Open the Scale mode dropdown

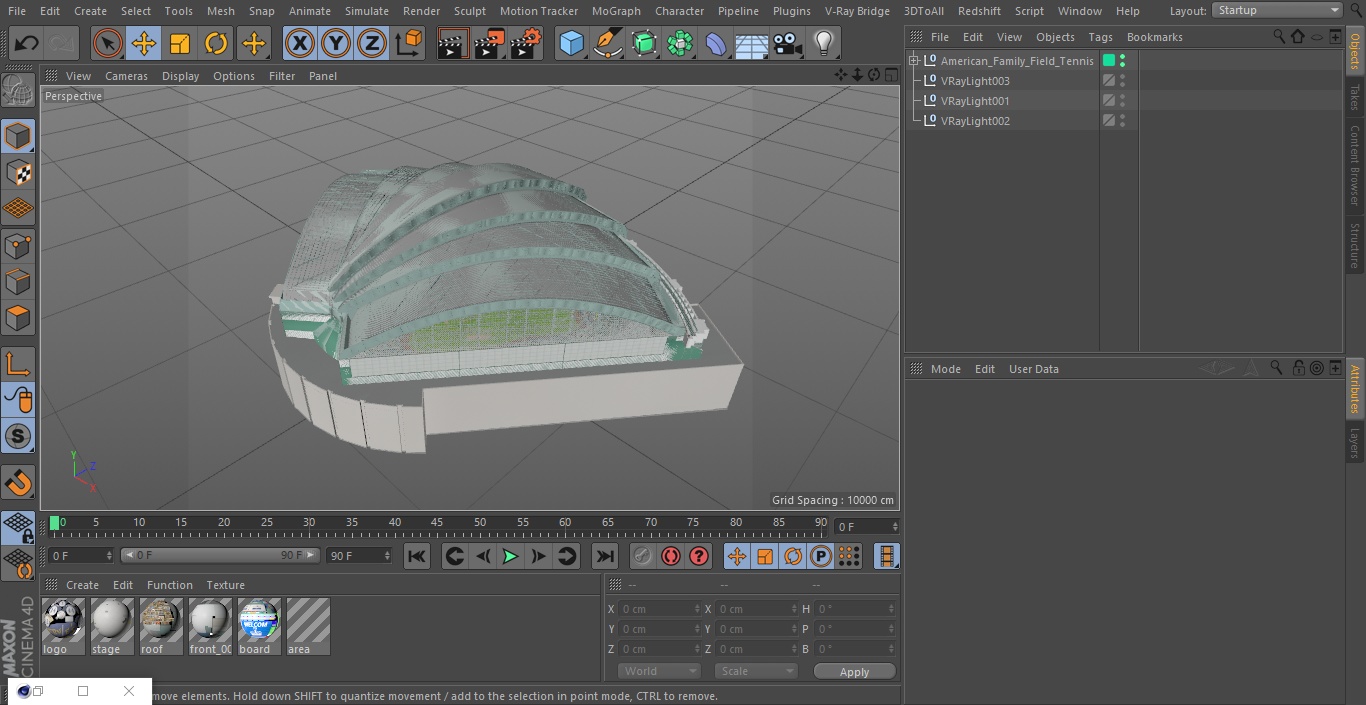(x=756, y=671)
